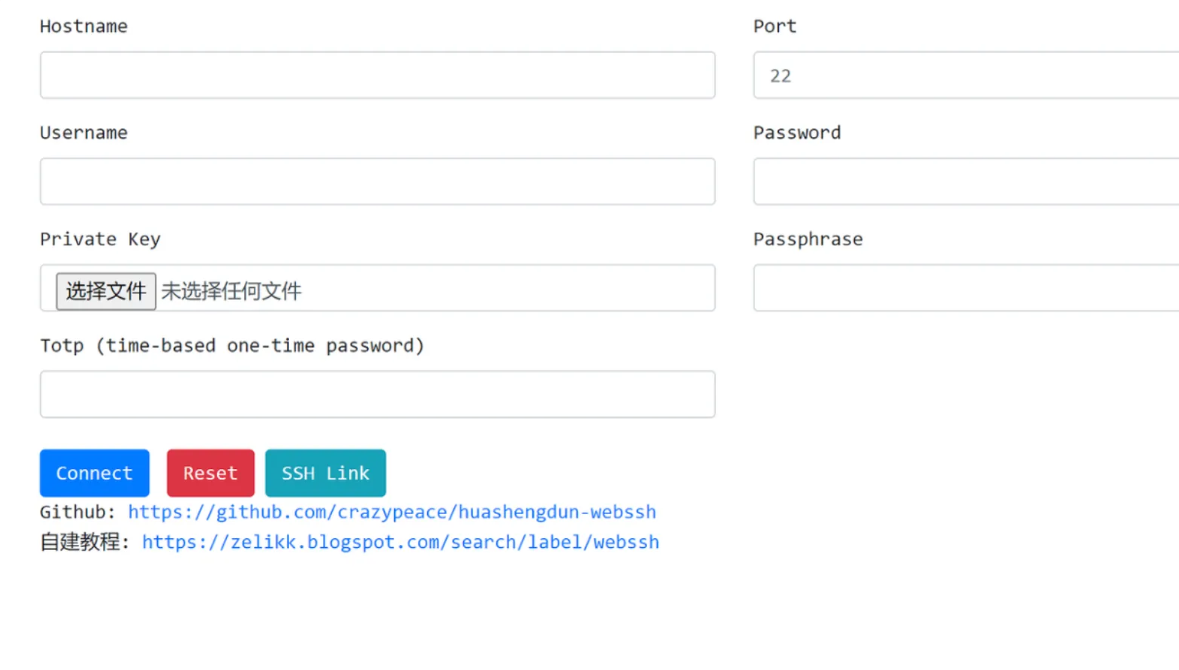Open the zelikk blogspot webssh tutorial link

400,542
